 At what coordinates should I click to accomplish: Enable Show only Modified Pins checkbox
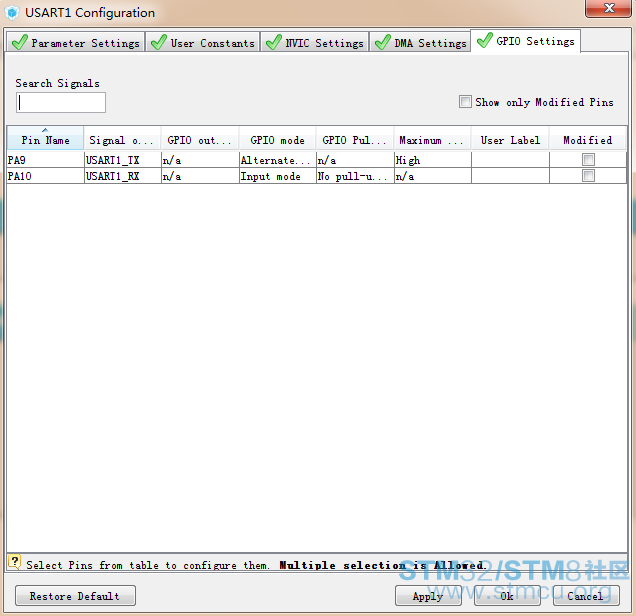point(465,101)
